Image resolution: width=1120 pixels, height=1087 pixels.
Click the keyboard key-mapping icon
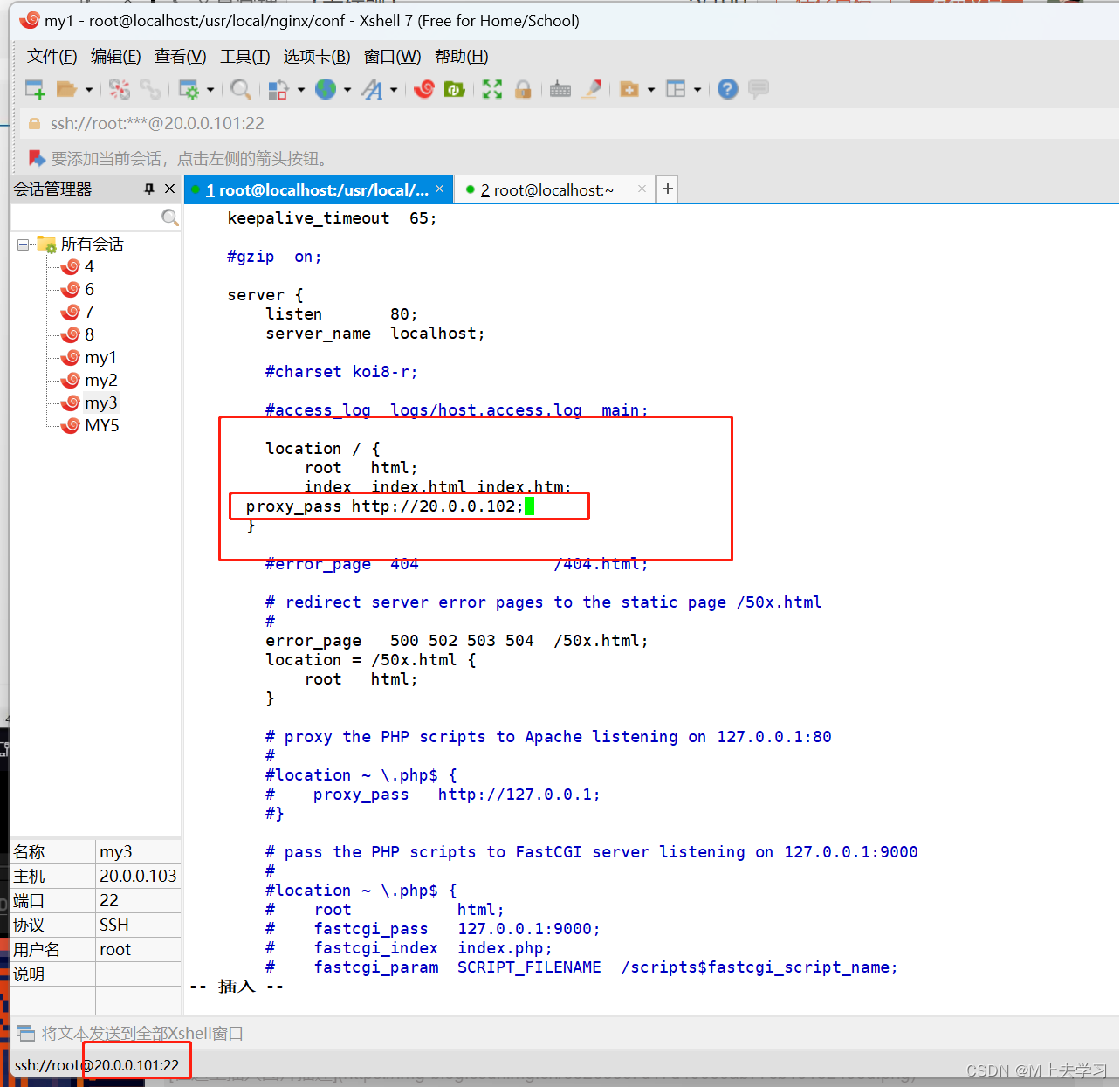[x=560, y=89]
